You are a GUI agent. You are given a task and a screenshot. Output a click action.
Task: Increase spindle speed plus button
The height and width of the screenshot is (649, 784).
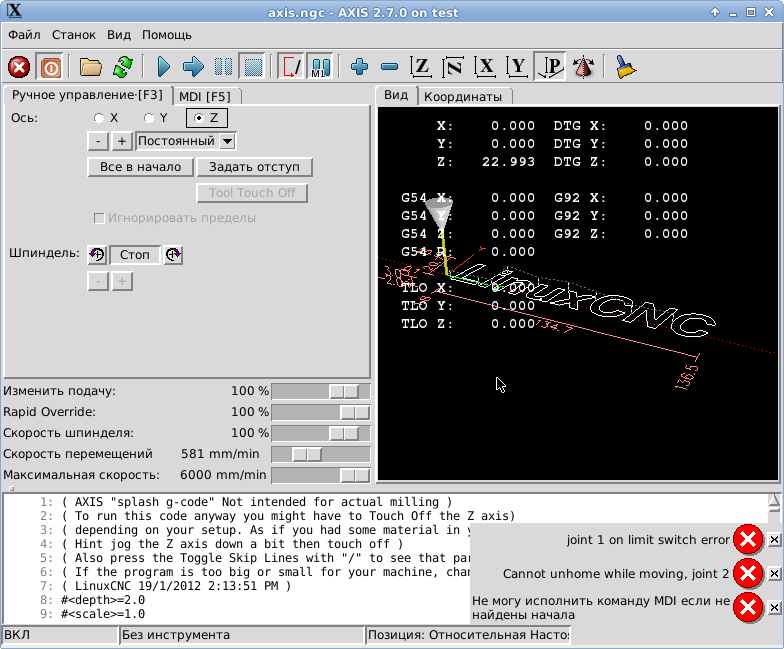point(122,282)
